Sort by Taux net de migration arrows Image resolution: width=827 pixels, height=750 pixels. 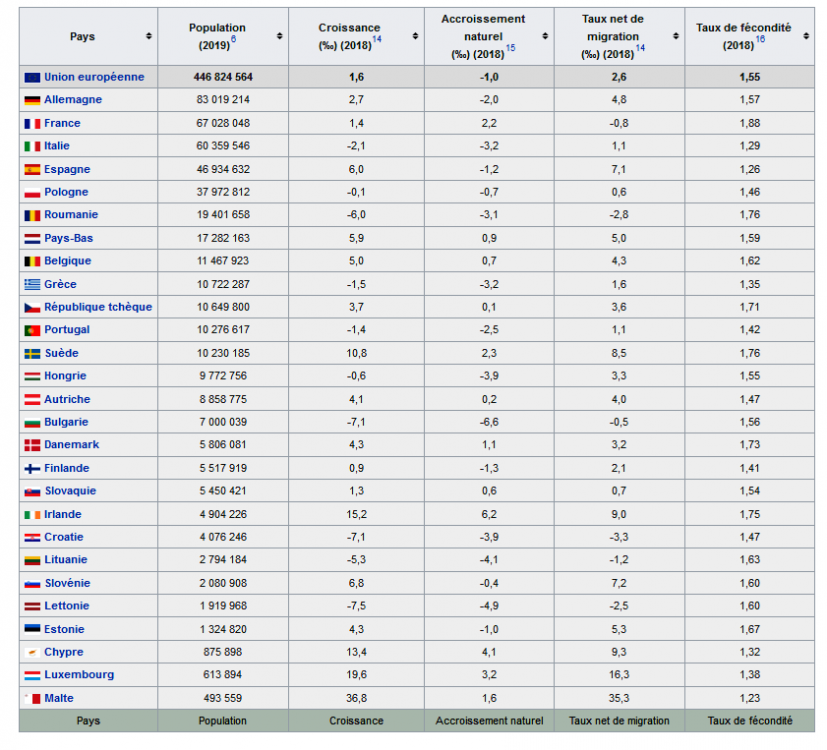tap(676, 36)
